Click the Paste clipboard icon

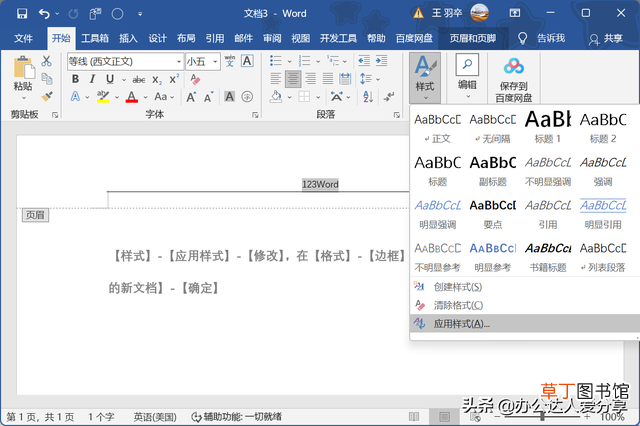(23, 68)
